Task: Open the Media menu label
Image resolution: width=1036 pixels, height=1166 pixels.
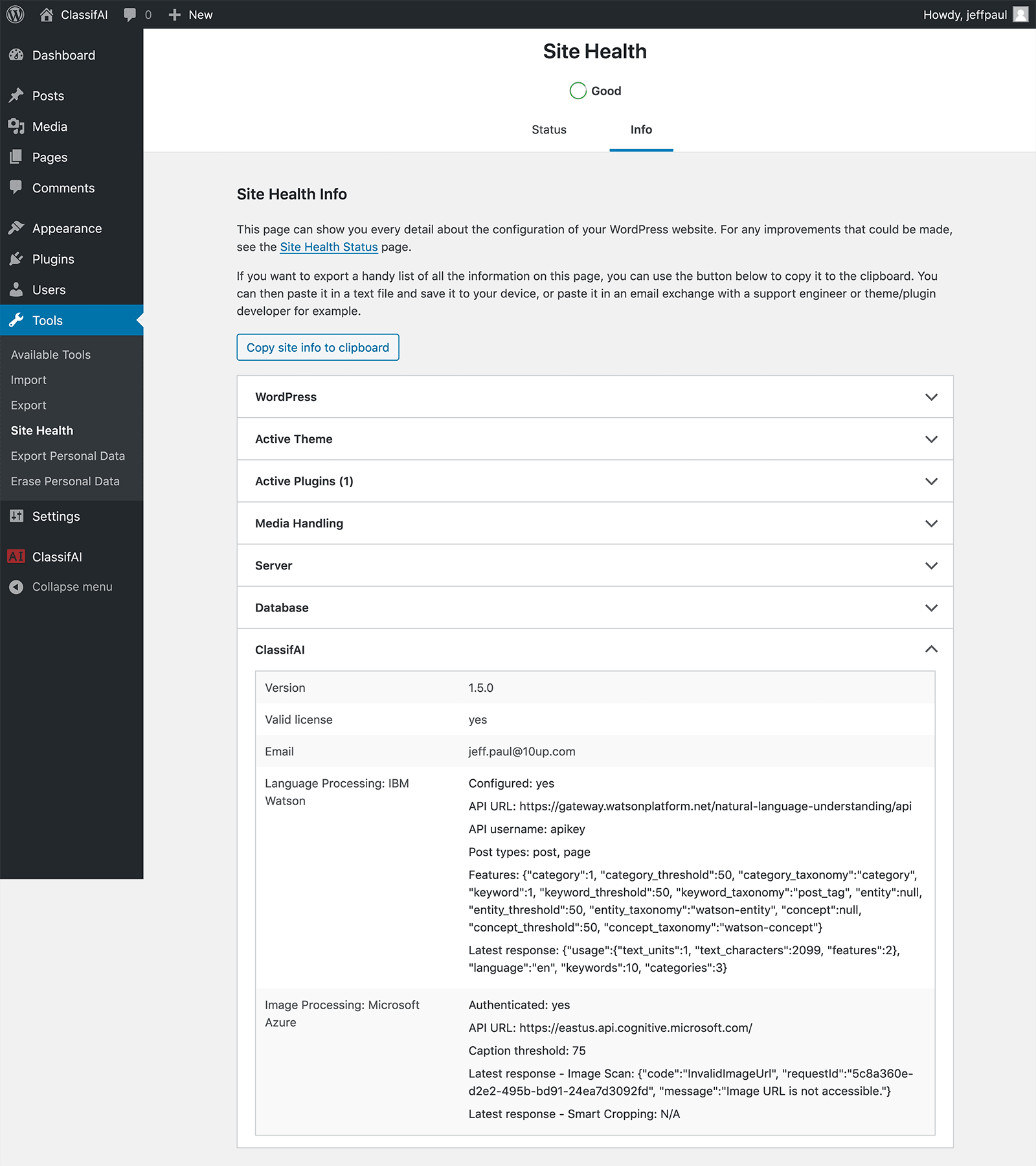Action: pyautogui.click(x=50, y=126)
